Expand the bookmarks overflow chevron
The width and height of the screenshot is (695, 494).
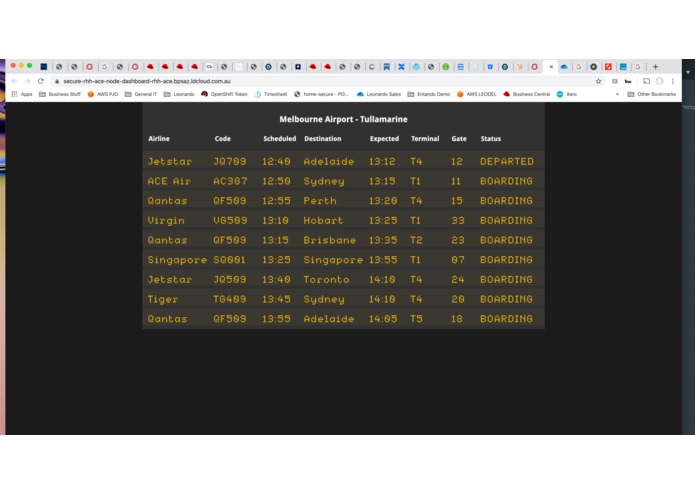click(x=617, y=94)
